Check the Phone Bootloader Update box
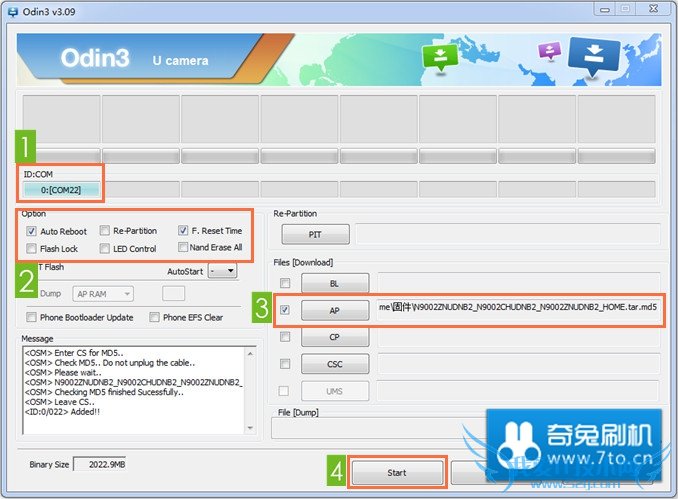This screenshot has height=499, width=678. coord(31,317)
